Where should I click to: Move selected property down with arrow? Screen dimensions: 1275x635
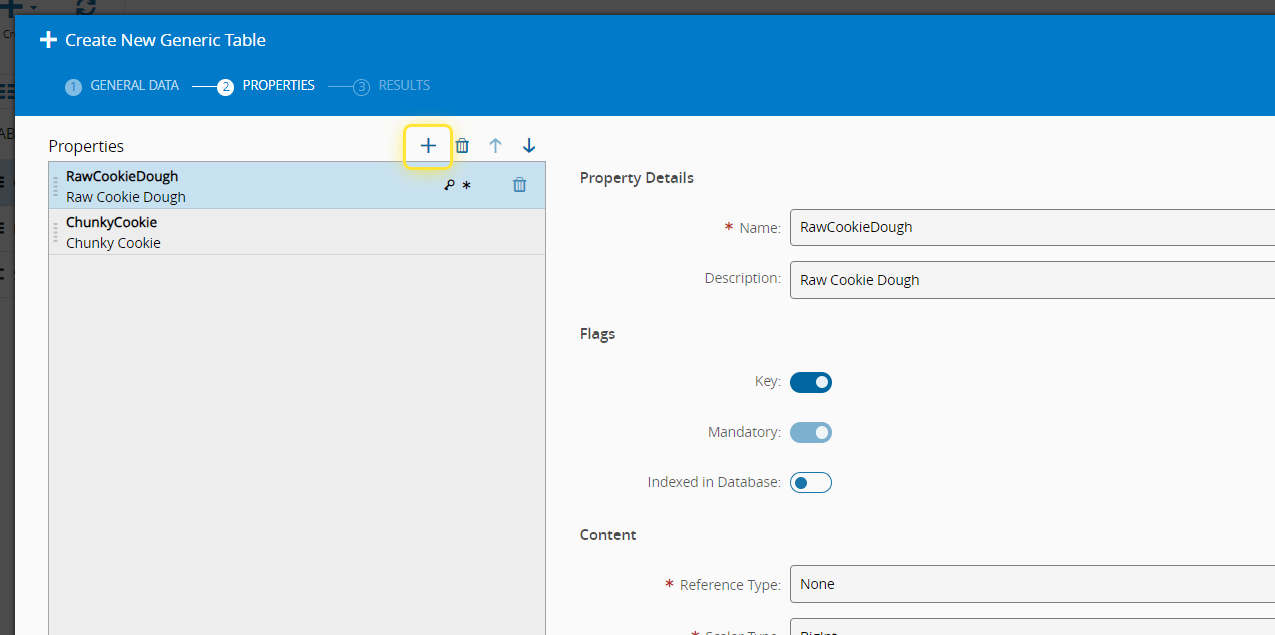(x=529, y=146)
